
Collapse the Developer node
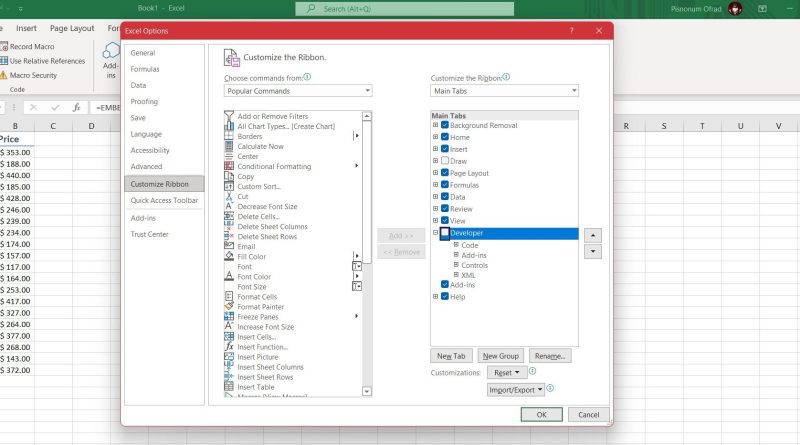pyautogui.click(x=435, y=233)
